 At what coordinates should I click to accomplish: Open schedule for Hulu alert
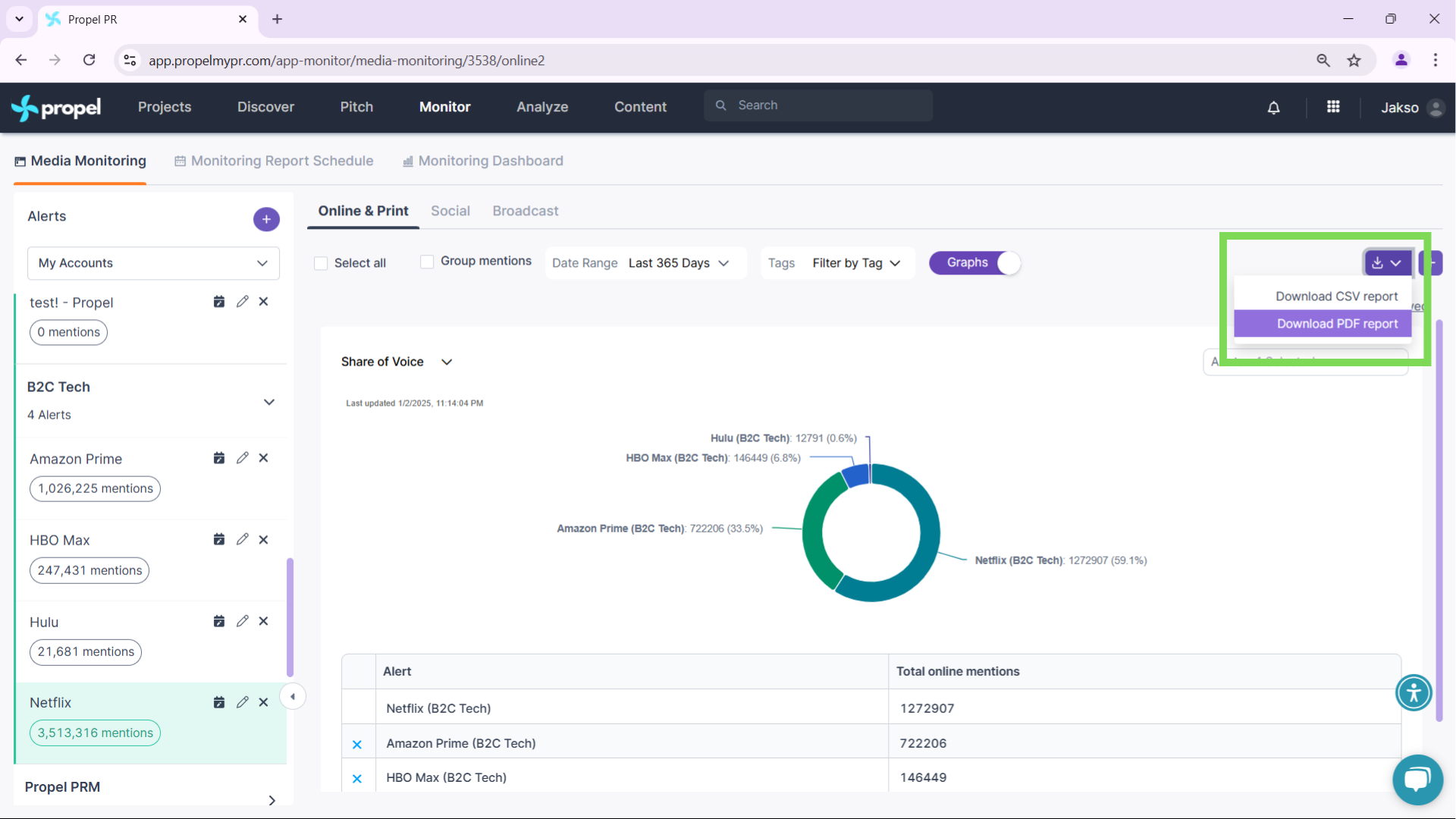click(x=219, y=621)
